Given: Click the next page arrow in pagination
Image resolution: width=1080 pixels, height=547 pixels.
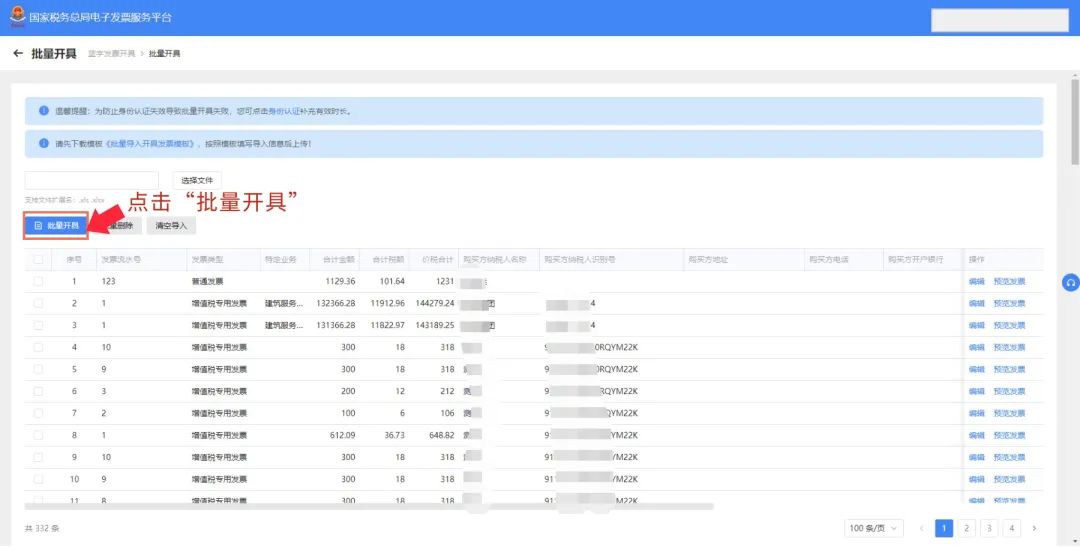Looking at the screenshot, I should pos(1034,528).
